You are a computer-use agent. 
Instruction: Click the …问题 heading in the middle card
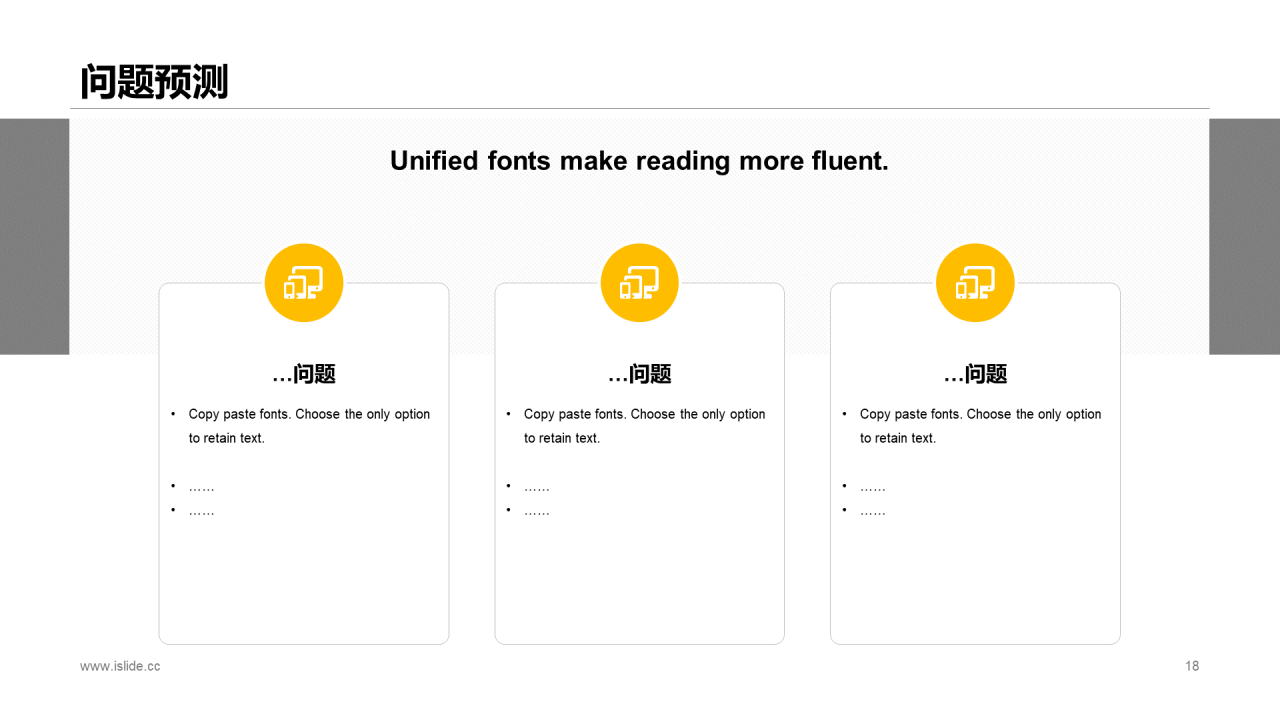point(639,374)
